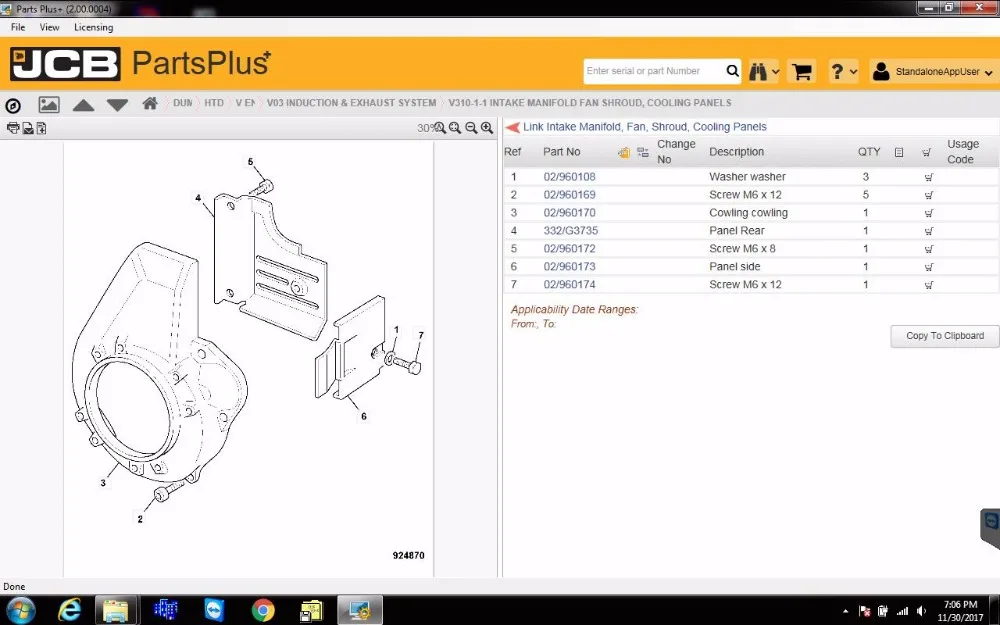The width and height of the screenshot is (1000, 625).
Task: Go to V03 Induction & Exhaust System breadcrumb
Action: tap(351, 103)
